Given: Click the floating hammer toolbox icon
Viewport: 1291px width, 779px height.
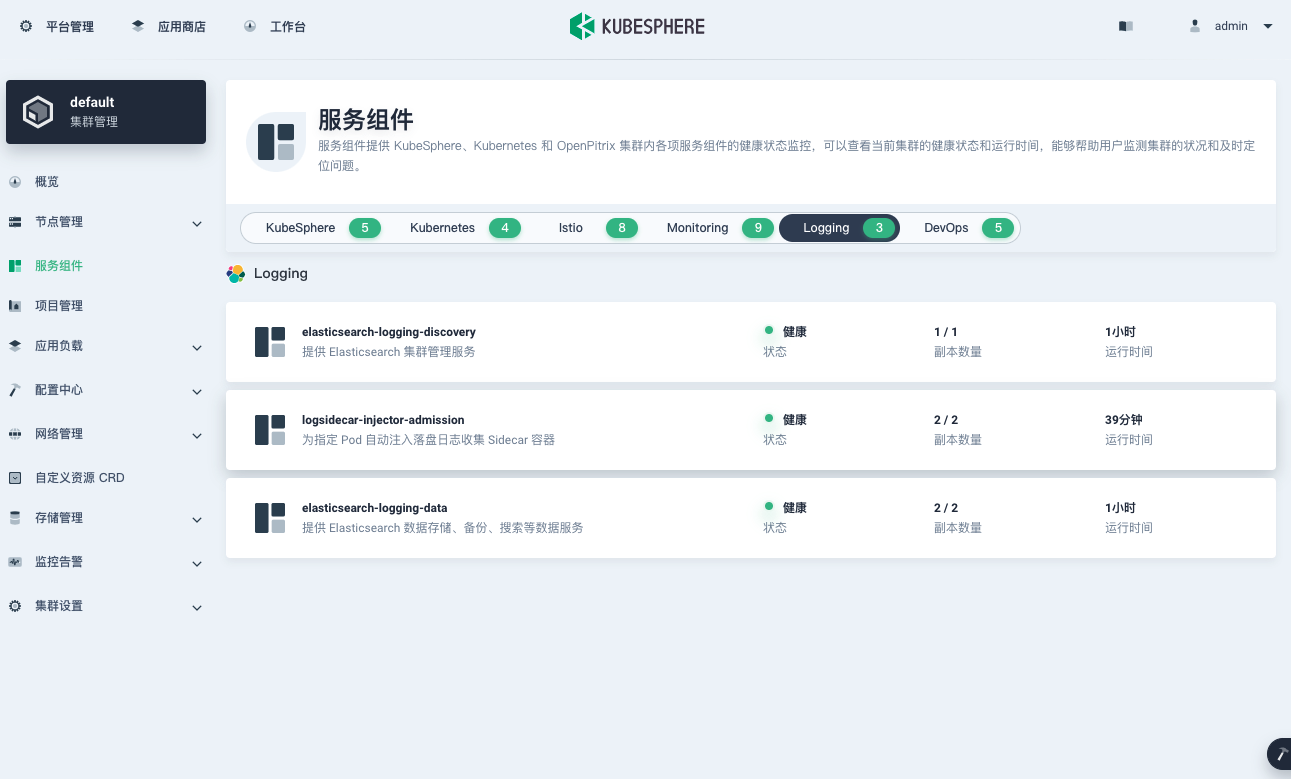Looking at the screenshot, I should pos(1279,755).
